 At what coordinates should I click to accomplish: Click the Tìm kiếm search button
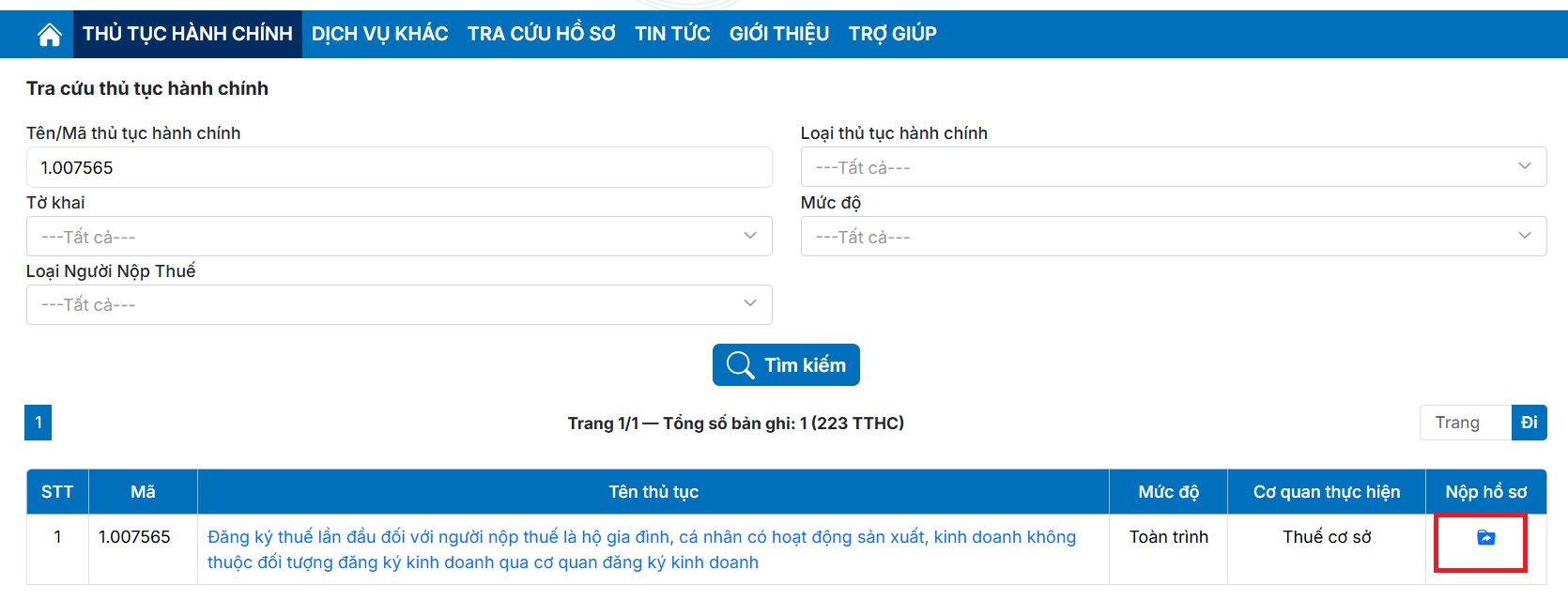point(786,365)
